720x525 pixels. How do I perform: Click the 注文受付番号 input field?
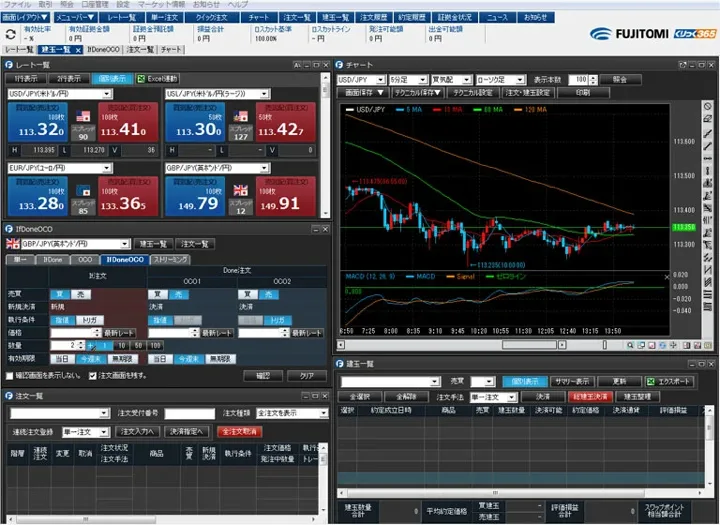190,413
